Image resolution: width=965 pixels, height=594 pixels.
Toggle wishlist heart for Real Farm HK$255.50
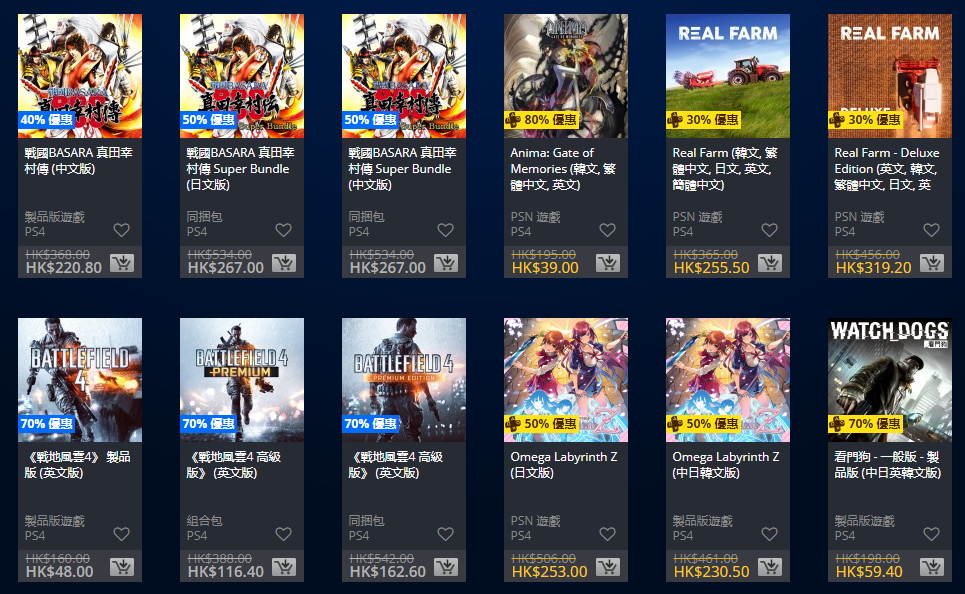(770, 230)
